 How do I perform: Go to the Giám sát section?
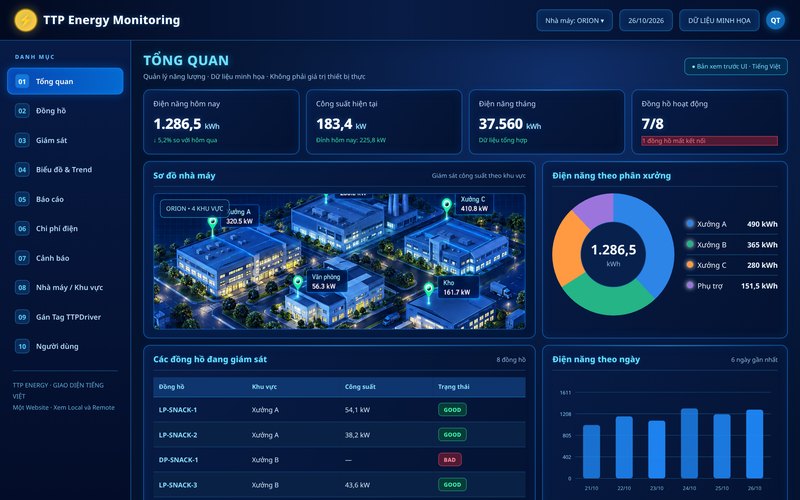pyautogui.click(x=65, y=140)
